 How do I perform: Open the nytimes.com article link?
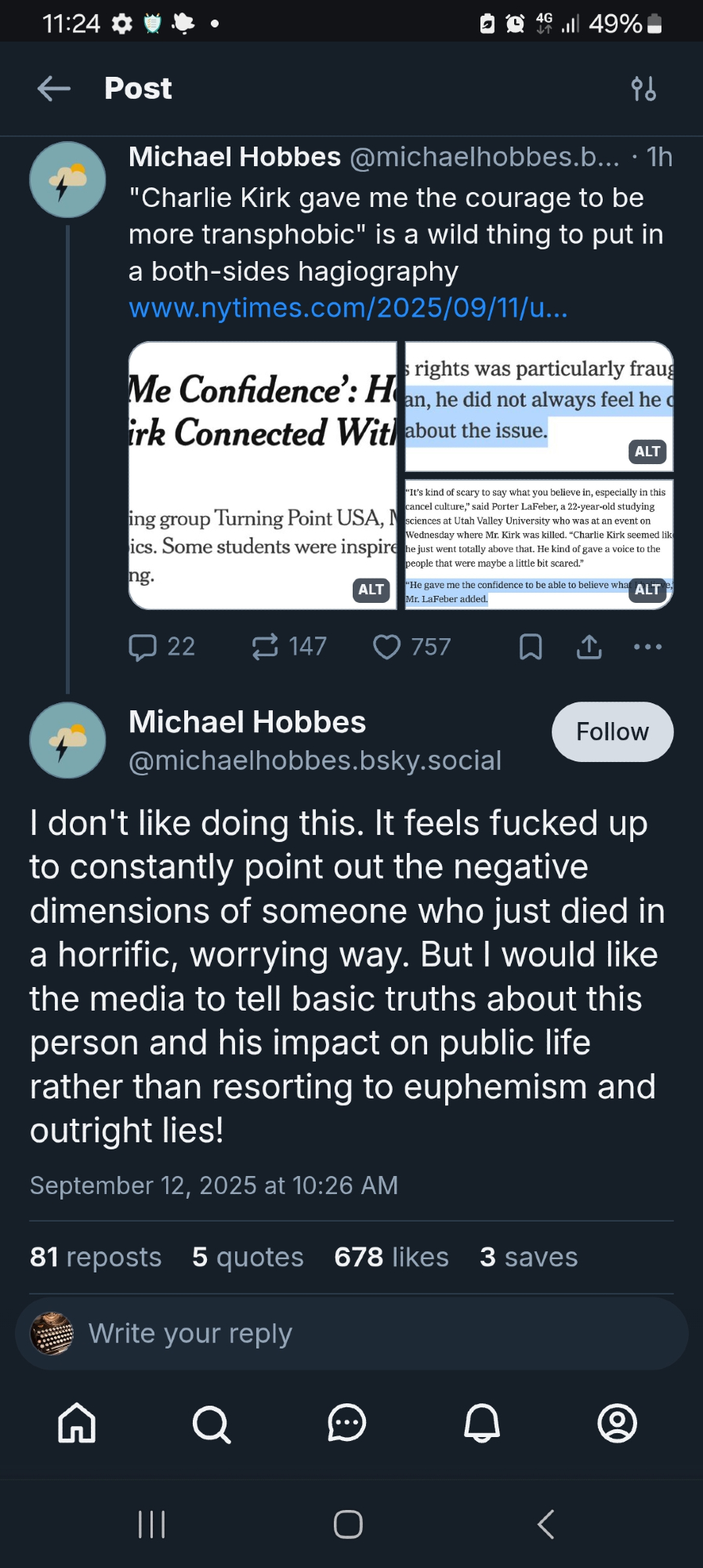click(x=348, y=308)
